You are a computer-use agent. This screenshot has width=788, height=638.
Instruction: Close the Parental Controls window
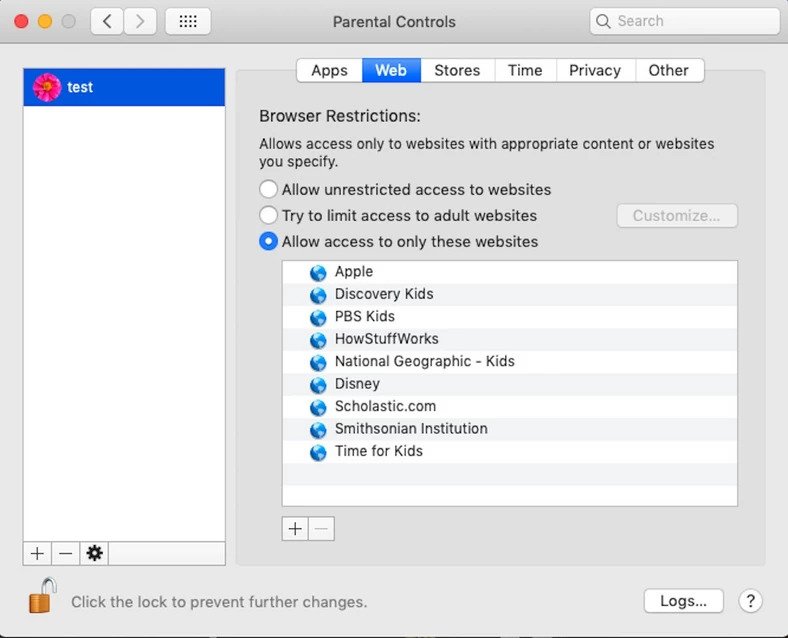point(21,22)
